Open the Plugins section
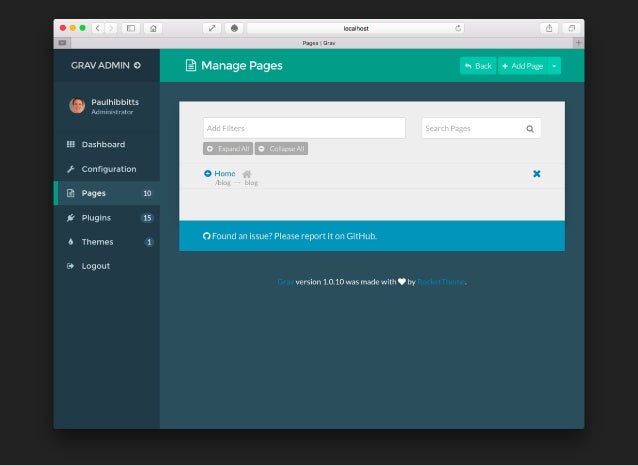 107,218
